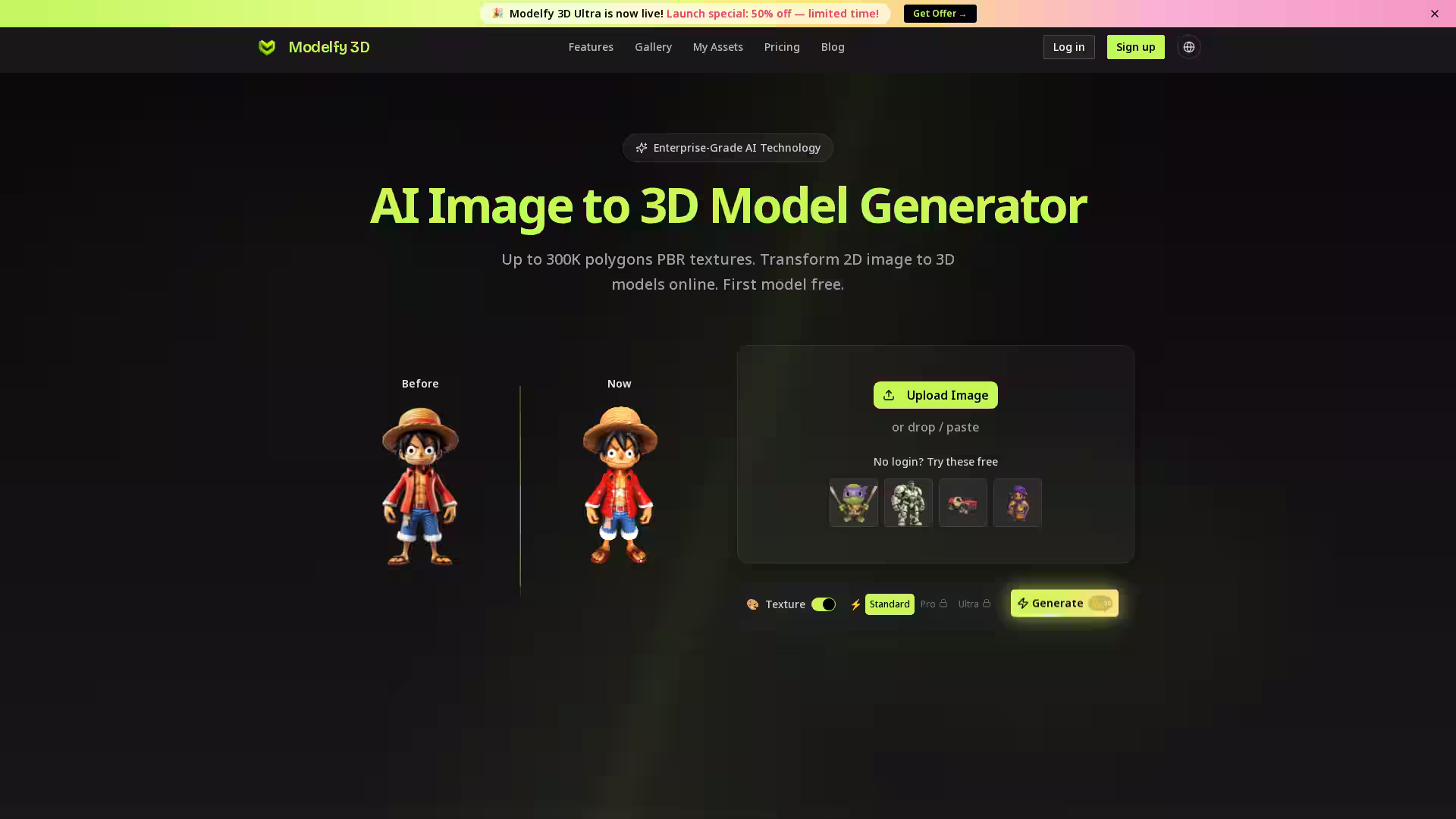Screen dimensions: 1456x819
Task: Select the ninja turtle sample image
Action: pos(853,503)
